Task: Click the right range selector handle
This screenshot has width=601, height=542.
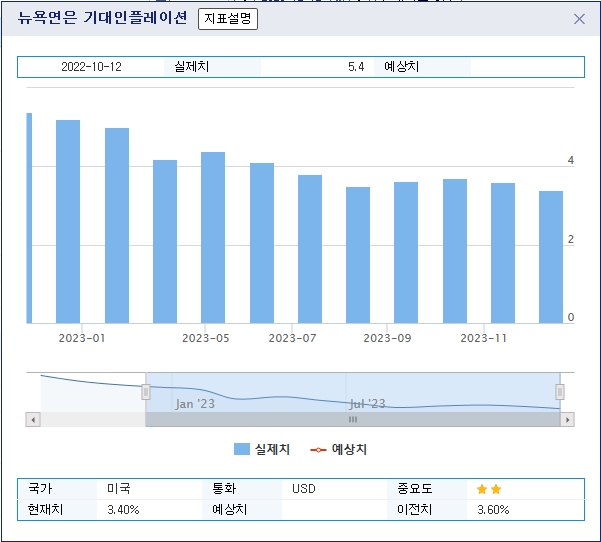Action: (x=560, y=392)
